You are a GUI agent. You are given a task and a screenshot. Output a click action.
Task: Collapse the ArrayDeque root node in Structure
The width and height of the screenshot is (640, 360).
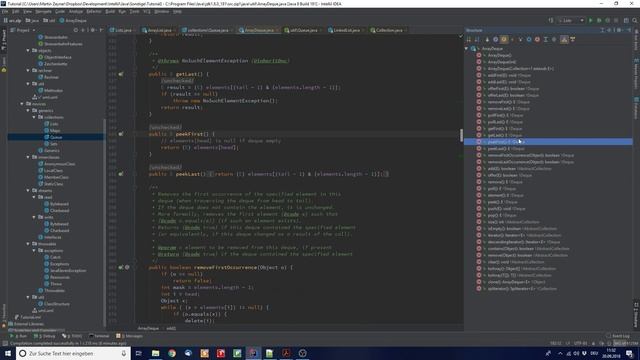click(x=467, y=49)
